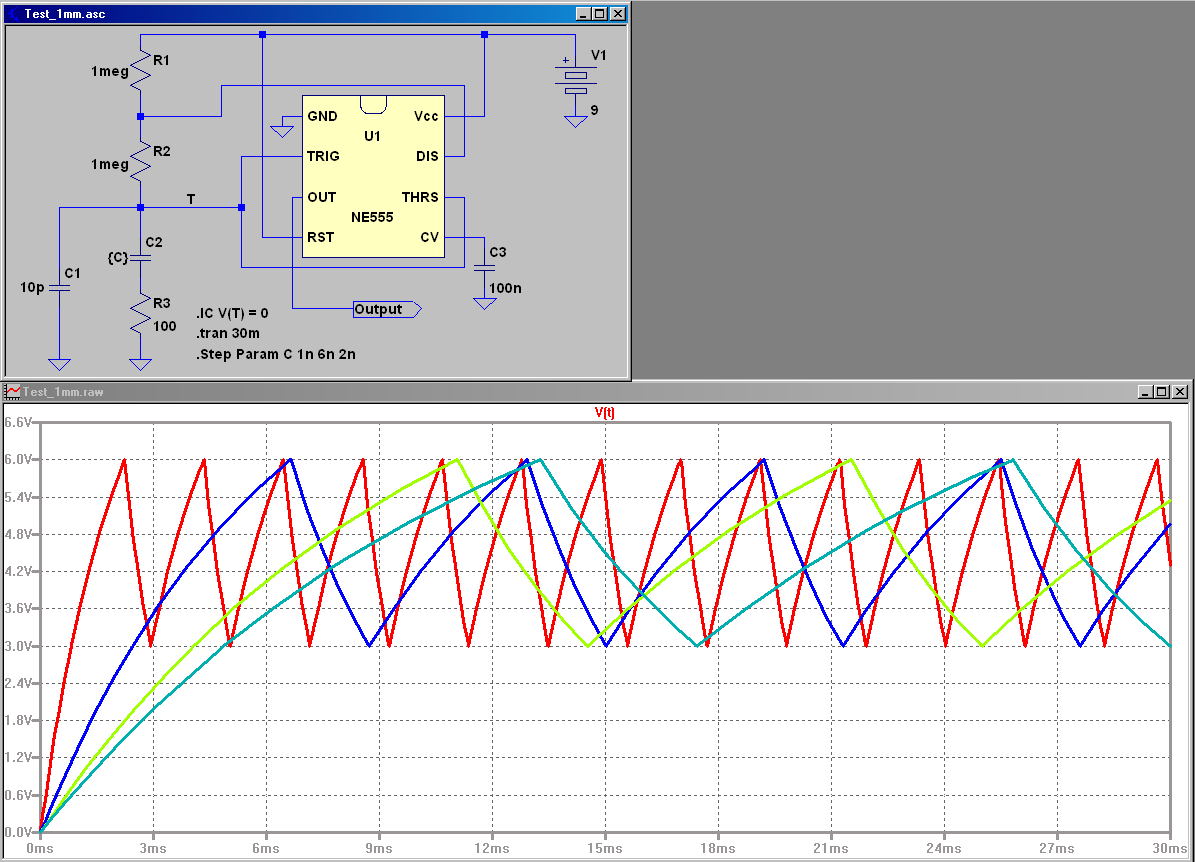Select the V(t) trace label
This screenshot has height=862, width=1195.
click(604, 412)
